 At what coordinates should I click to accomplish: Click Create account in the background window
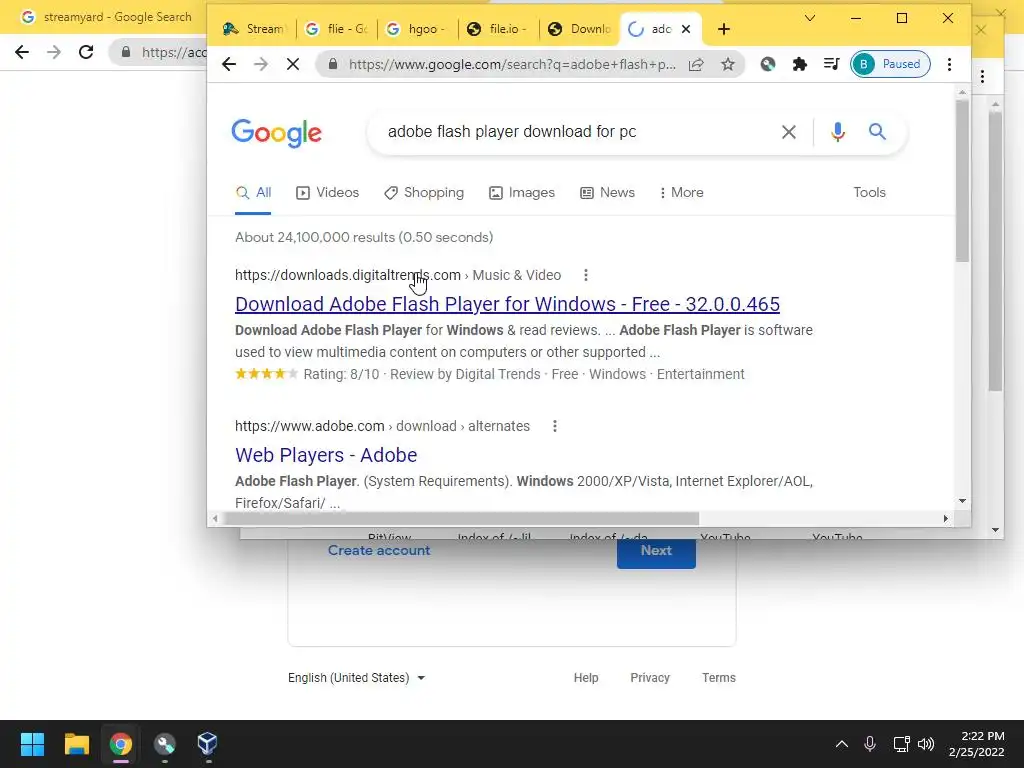(379, 551)
